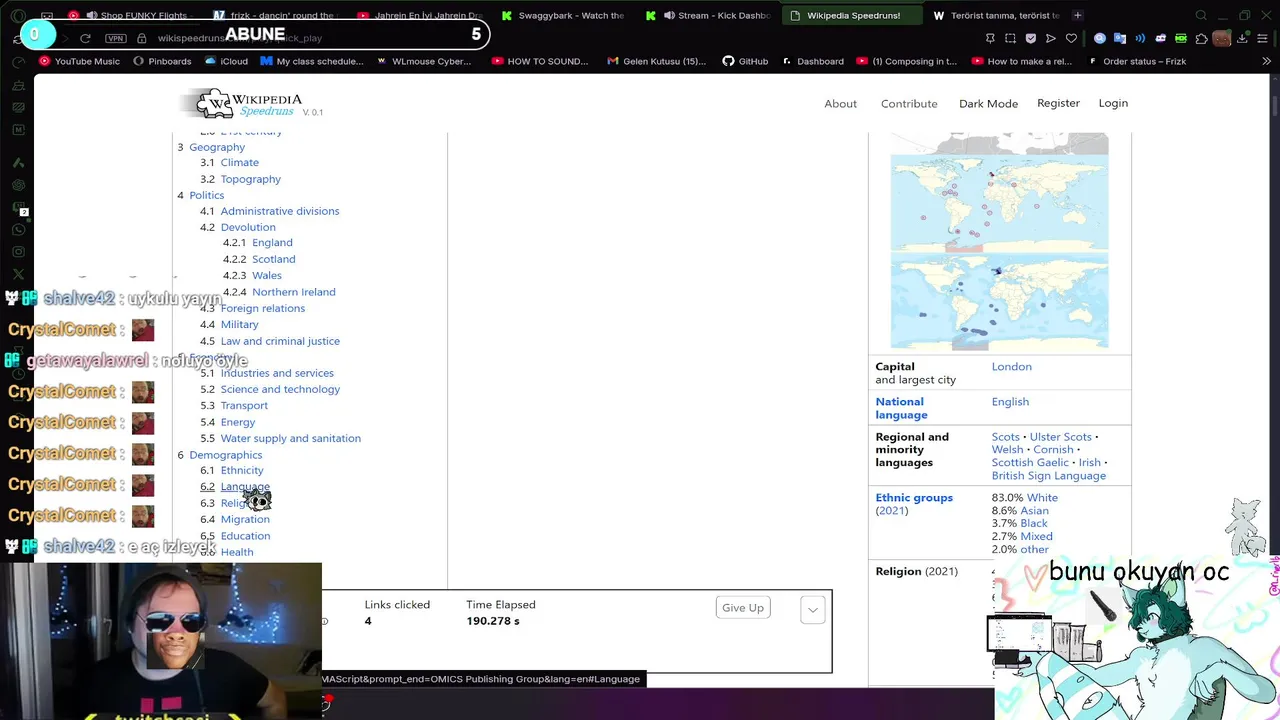The height and width of the screenshot is (720, 1280).
Task: Click Login in the header
Action: tap(1113, 103)
